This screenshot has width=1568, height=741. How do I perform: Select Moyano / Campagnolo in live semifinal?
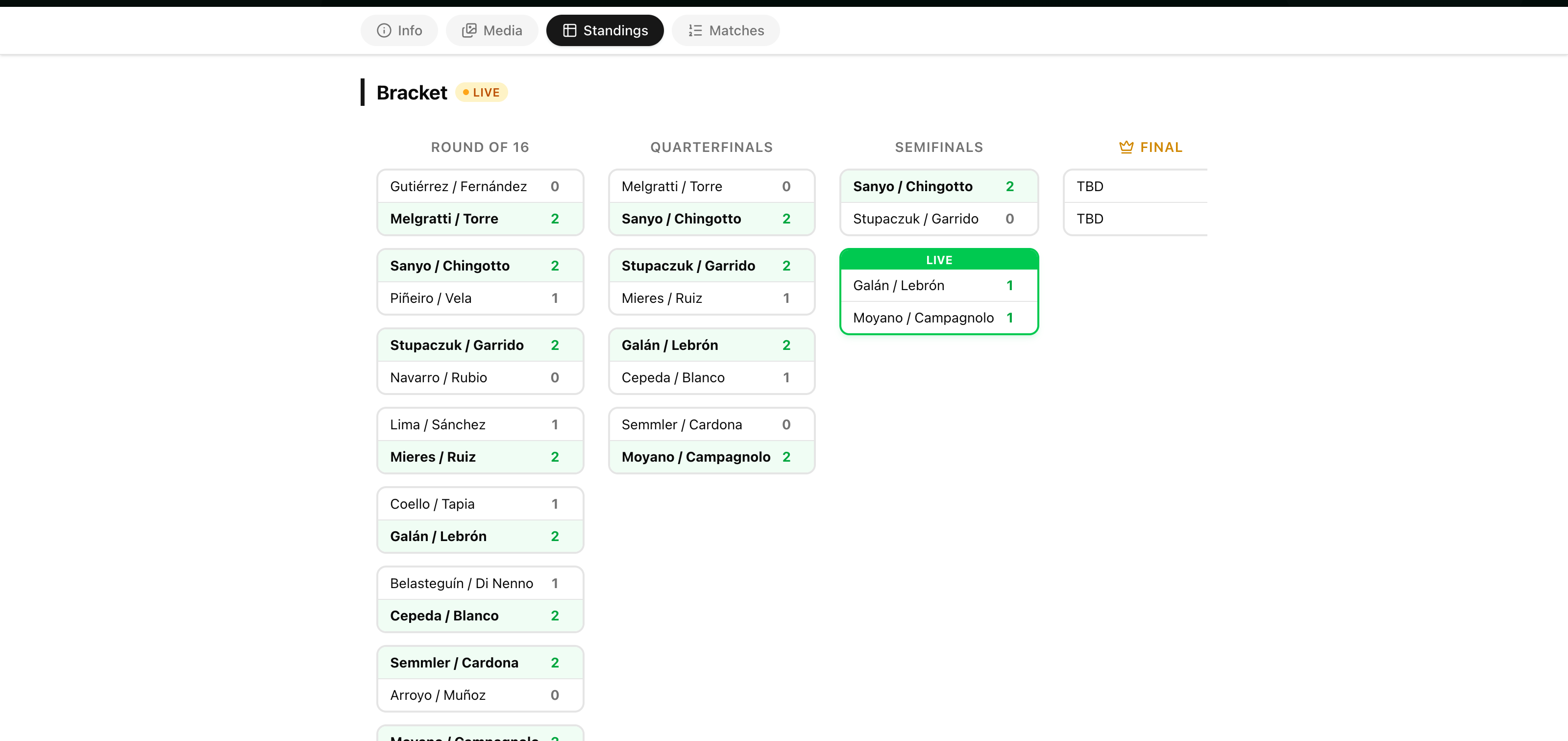(939, 318)
